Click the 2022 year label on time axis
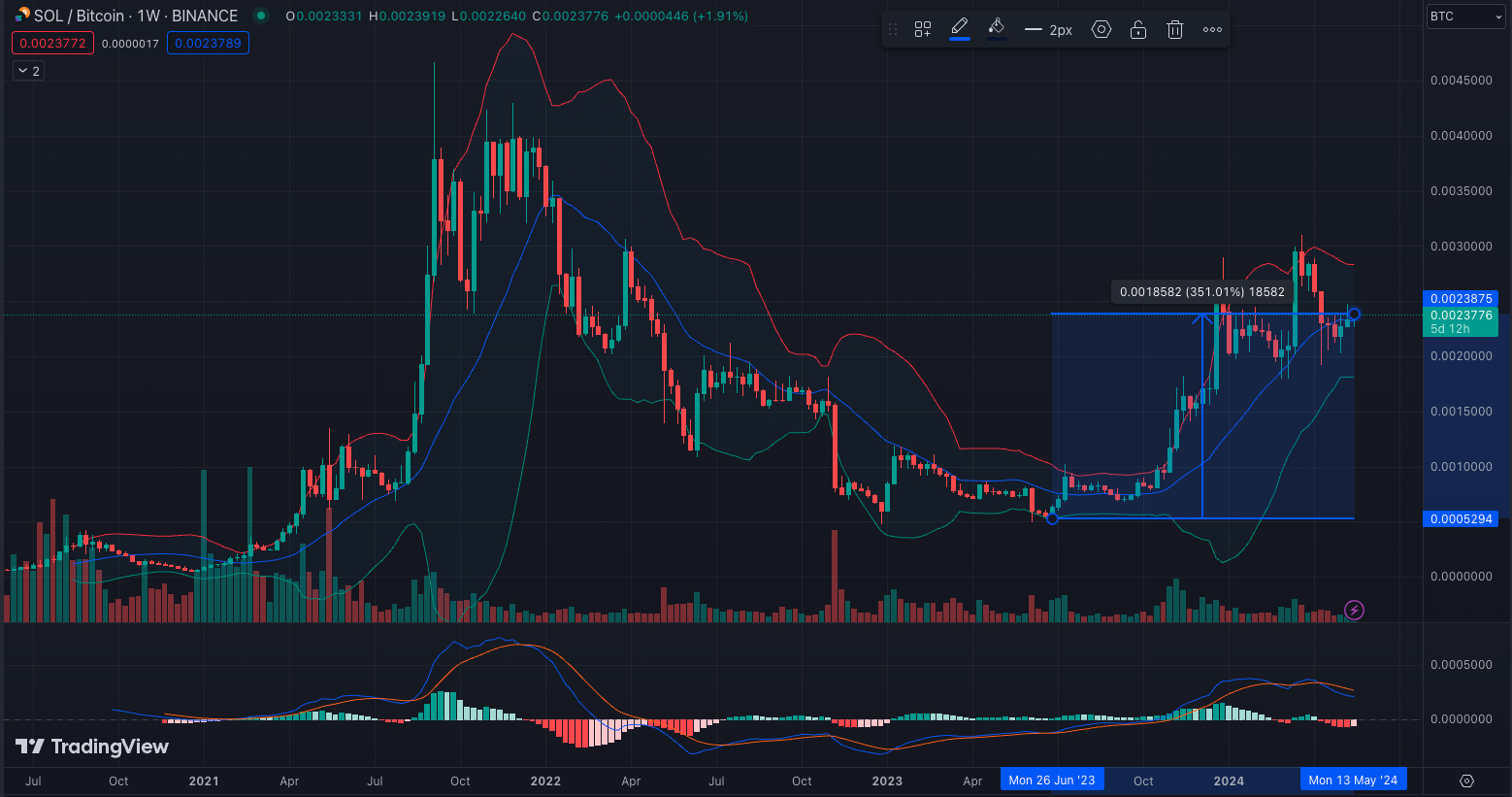1512x797 pixels. 545,780
